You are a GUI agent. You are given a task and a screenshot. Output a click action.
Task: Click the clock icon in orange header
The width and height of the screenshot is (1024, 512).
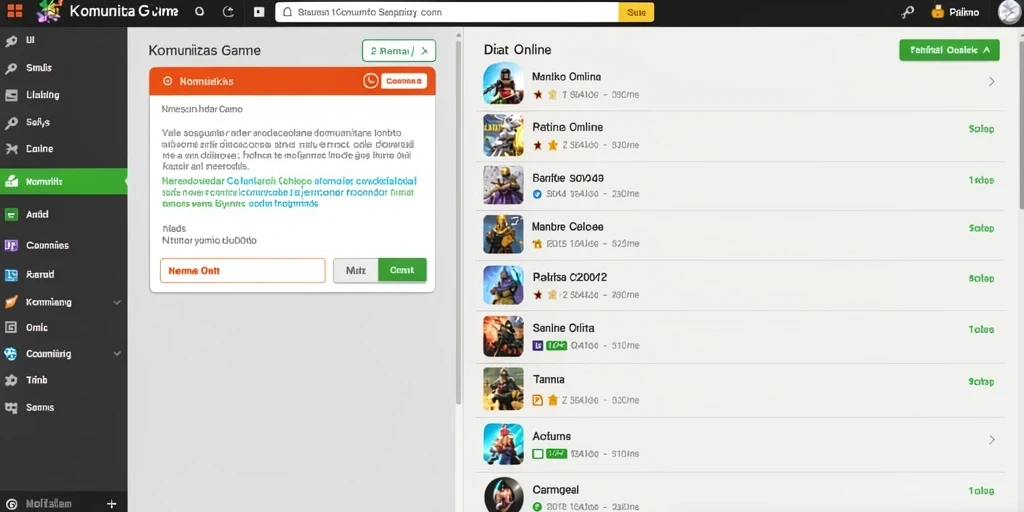tap(370, 81)
